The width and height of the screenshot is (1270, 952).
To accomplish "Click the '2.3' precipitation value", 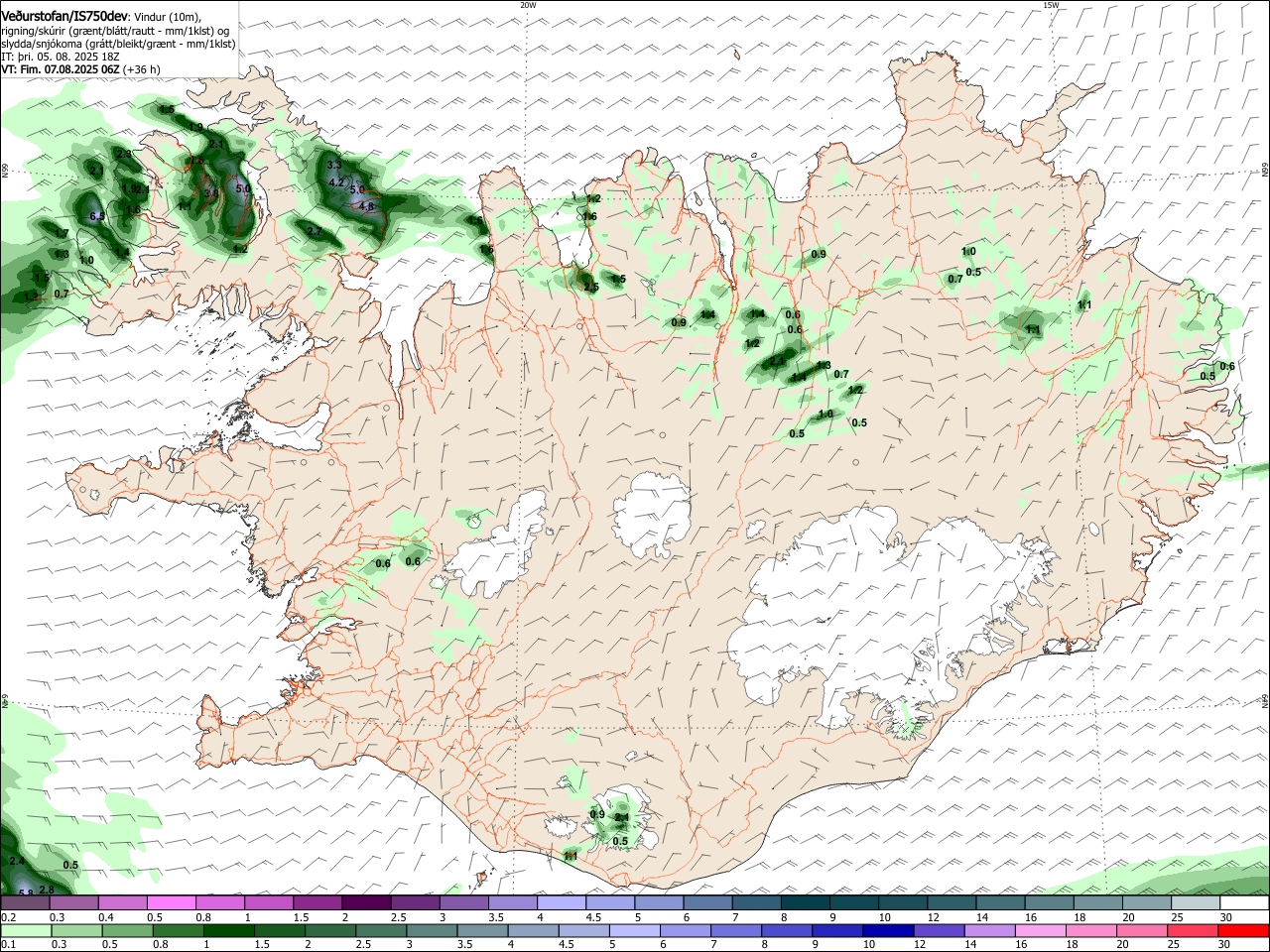I will pyautogui.click(x=124, y=155).
